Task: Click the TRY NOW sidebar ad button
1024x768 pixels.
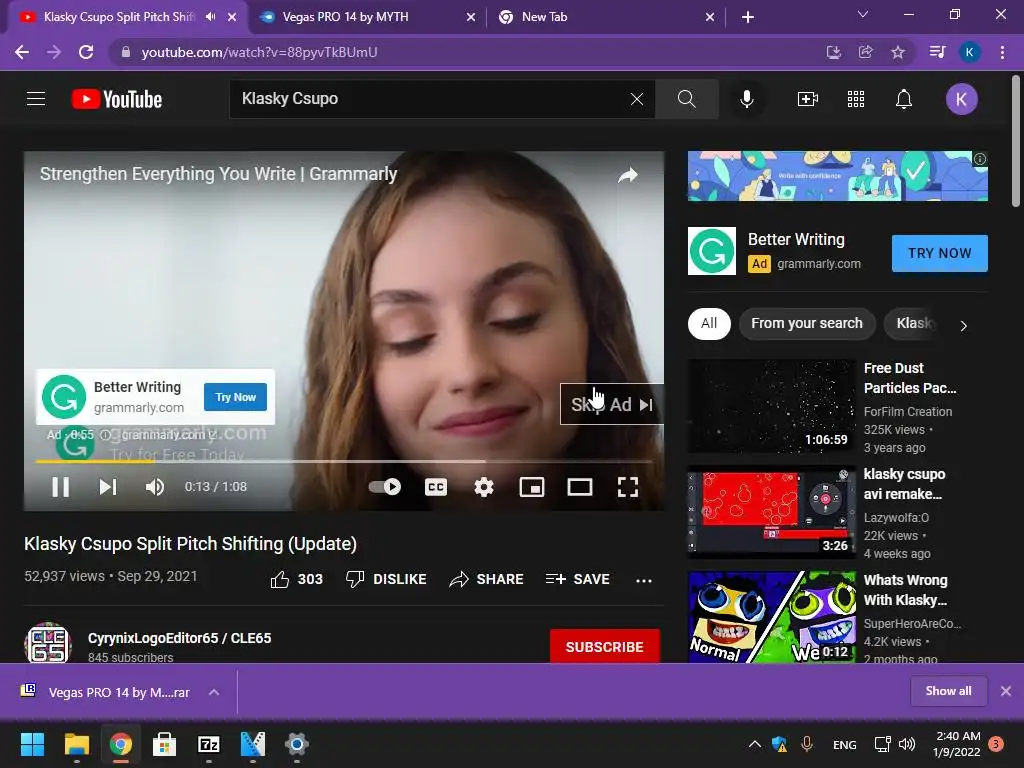Action: pos(940,253)
